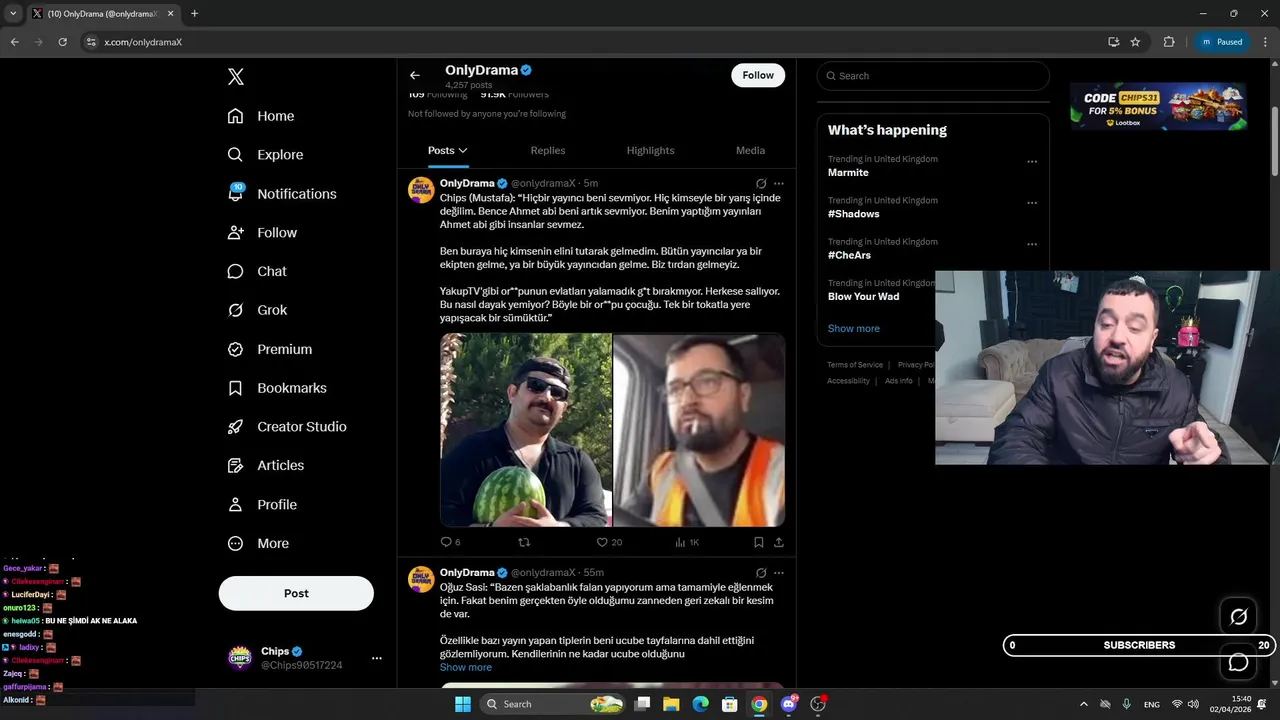Screen dimensions: 1280x720
Task: Show hidden system tray icons
Action: coord(1084,704)
